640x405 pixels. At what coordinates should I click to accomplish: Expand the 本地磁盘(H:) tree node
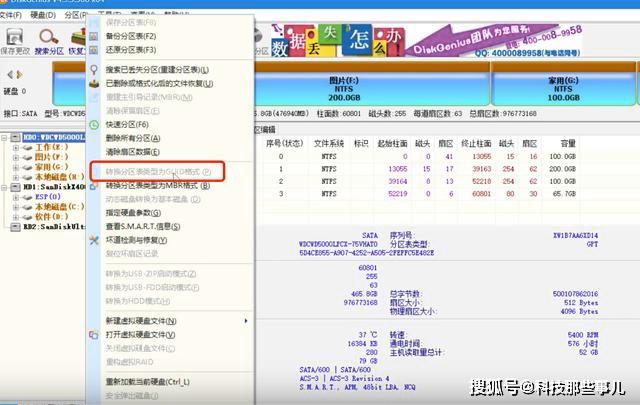[x=16, y=177]
